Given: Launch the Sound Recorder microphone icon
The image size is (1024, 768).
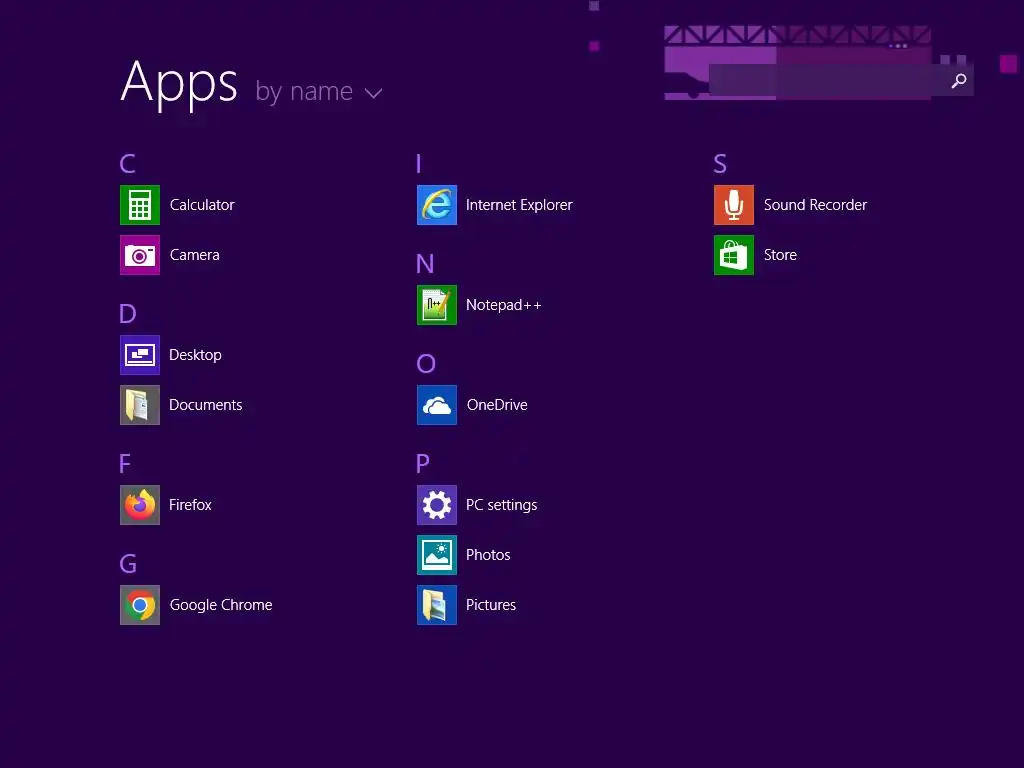Looking at the screenshot, I should tap(734, 205).
